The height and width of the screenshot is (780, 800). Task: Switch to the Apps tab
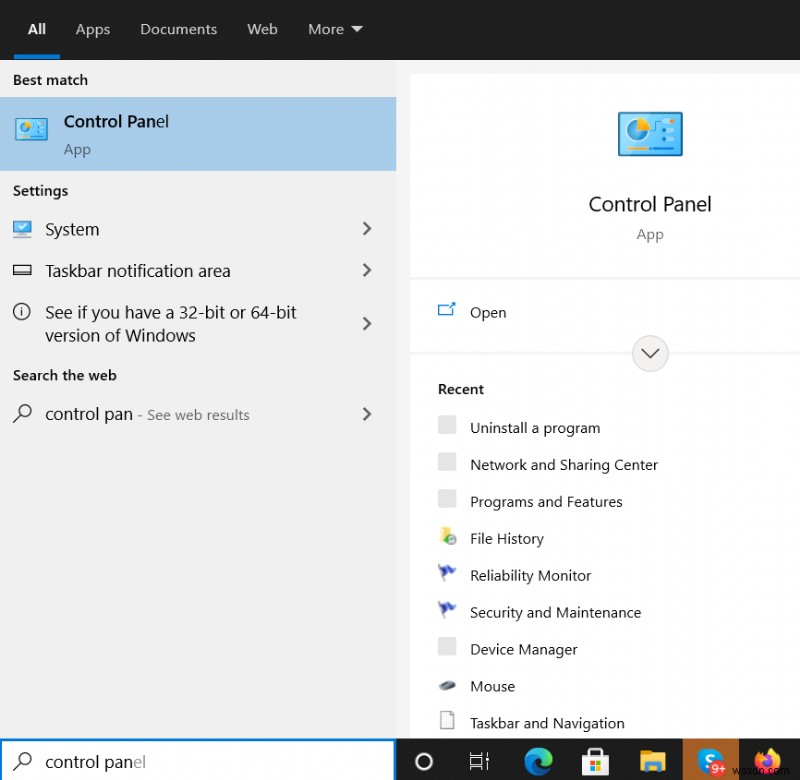pyautogui.click(x=92, y=29)
